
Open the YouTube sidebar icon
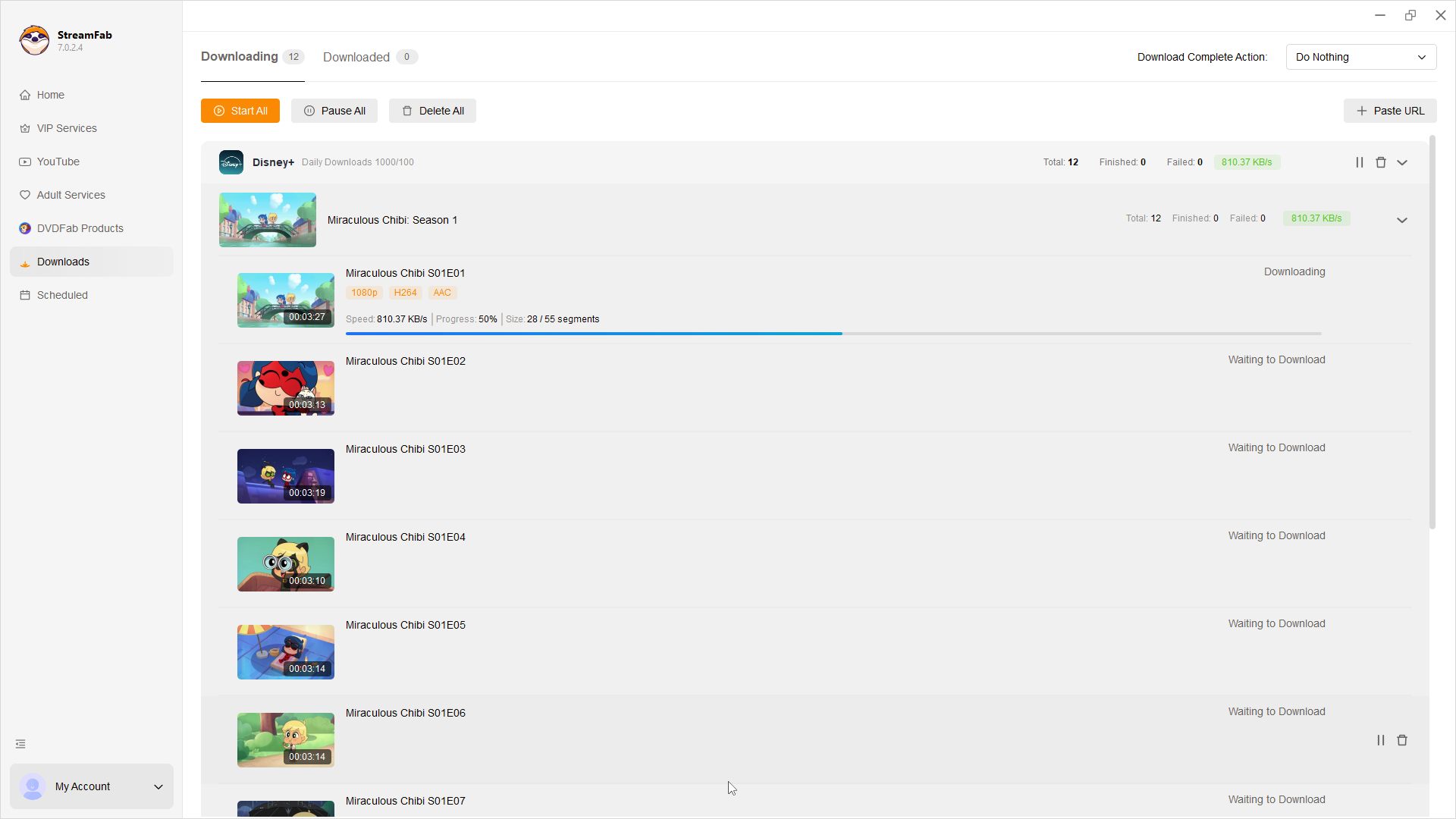(25, 162)
